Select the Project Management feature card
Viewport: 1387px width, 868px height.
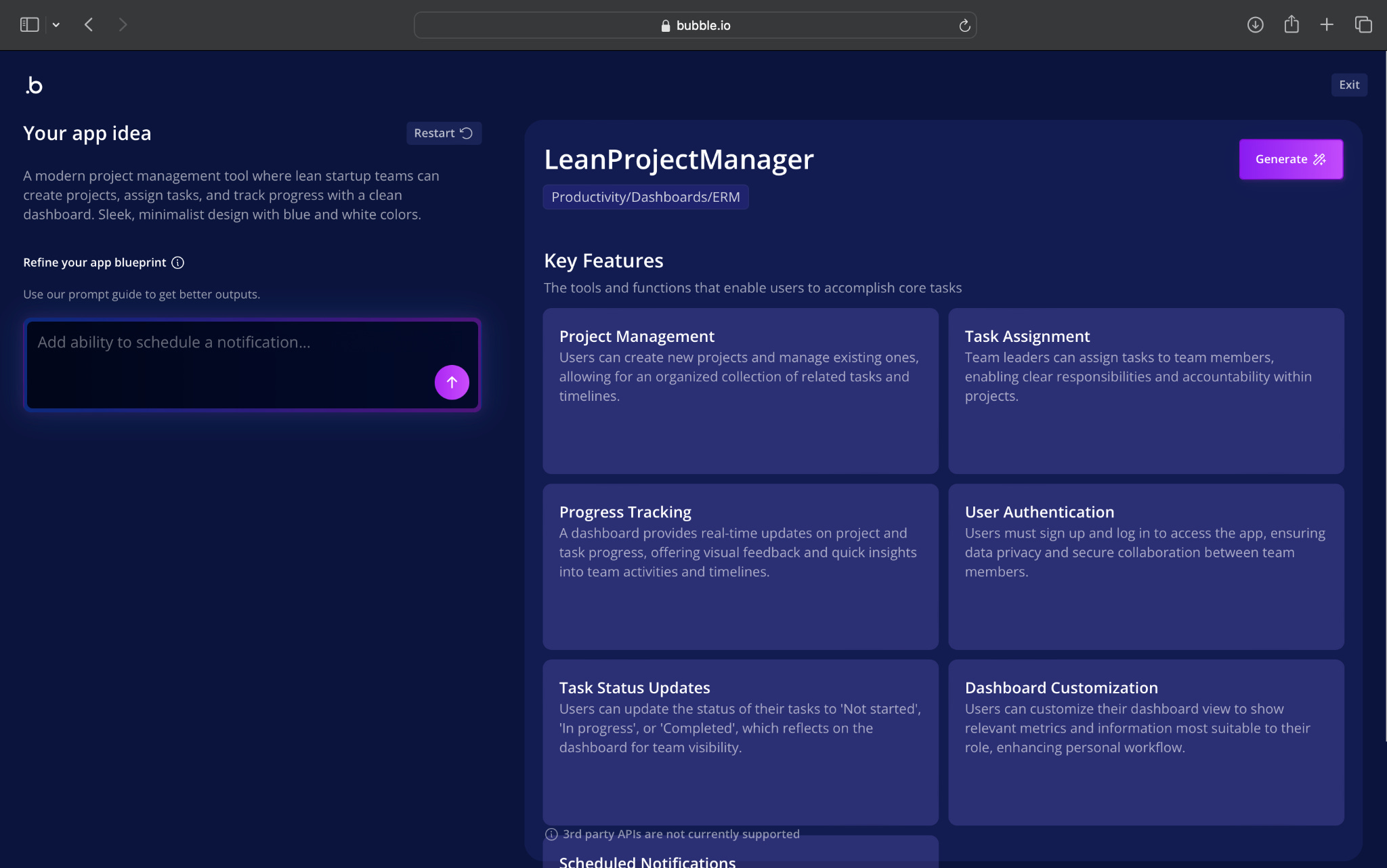tap(740, 391)
